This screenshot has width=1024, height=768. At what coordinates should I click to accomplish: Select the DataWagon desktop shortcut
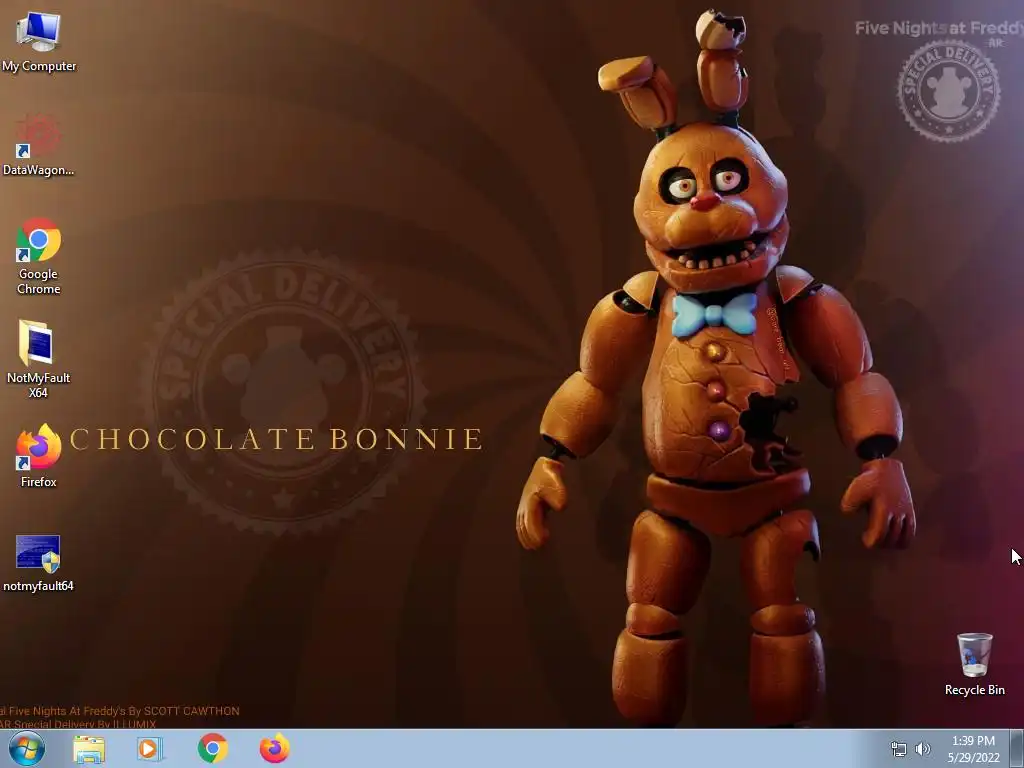pyautogui.click(x=39, y=145)
